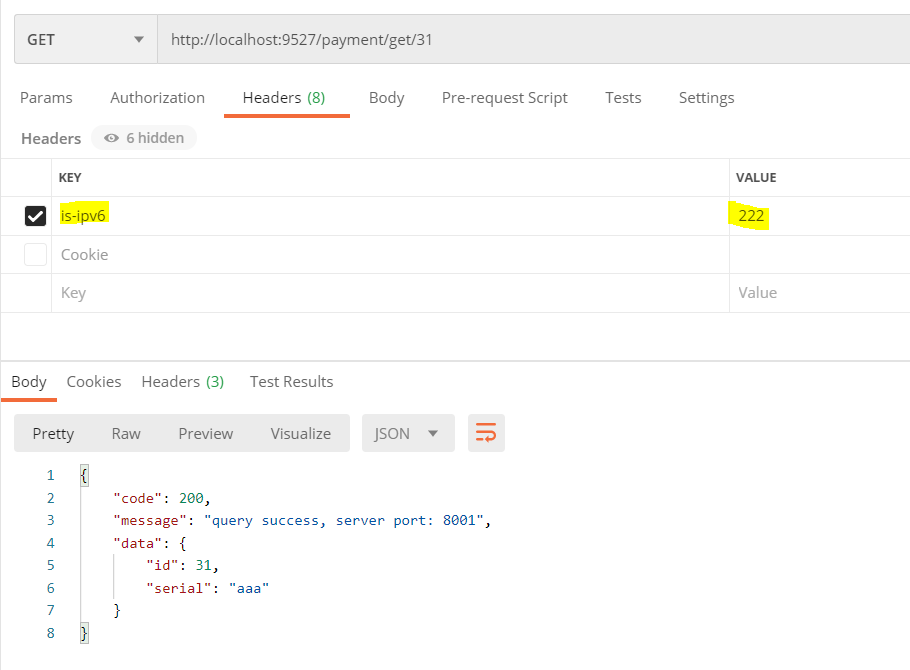The width and height of the screenshot is (910, 670).
Task: Switch response view to Raw
Action: [x=126, y=433]
